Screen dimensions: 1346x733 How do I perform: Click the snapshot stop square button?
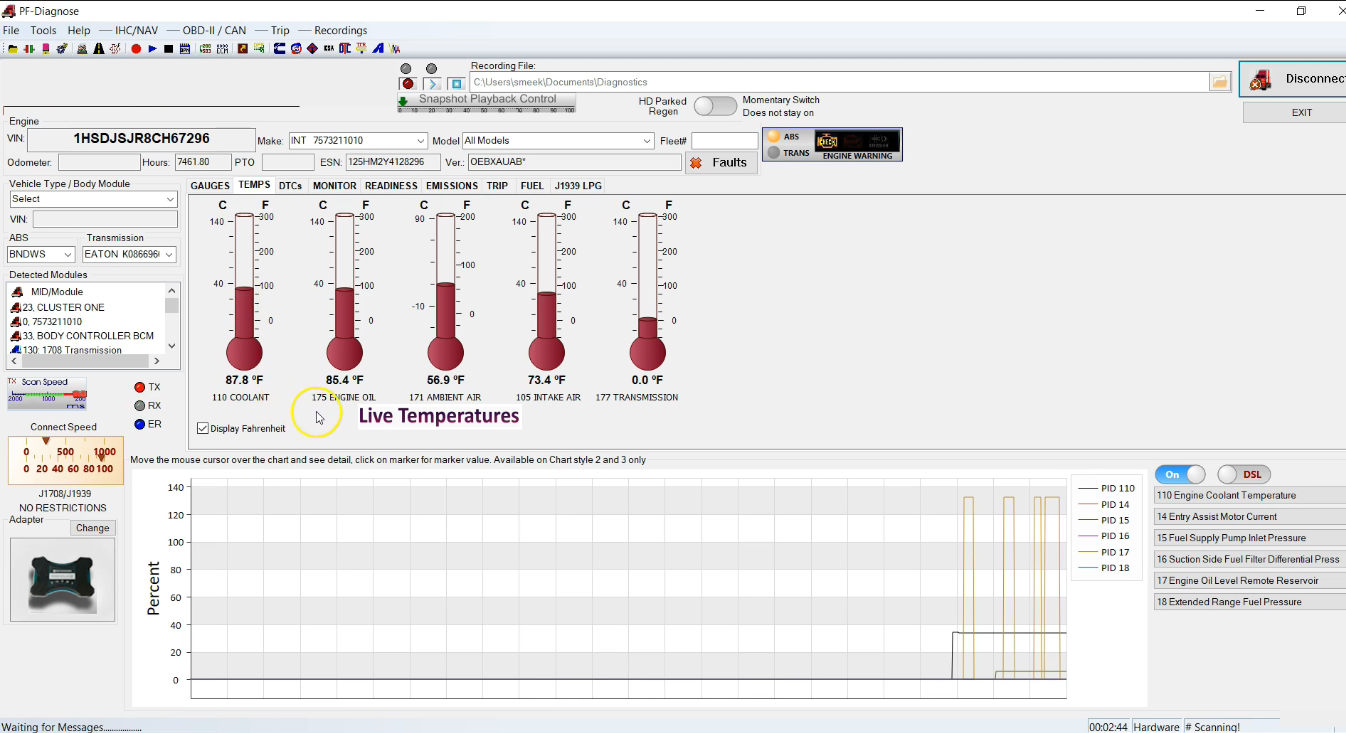[x=456, y=84]
